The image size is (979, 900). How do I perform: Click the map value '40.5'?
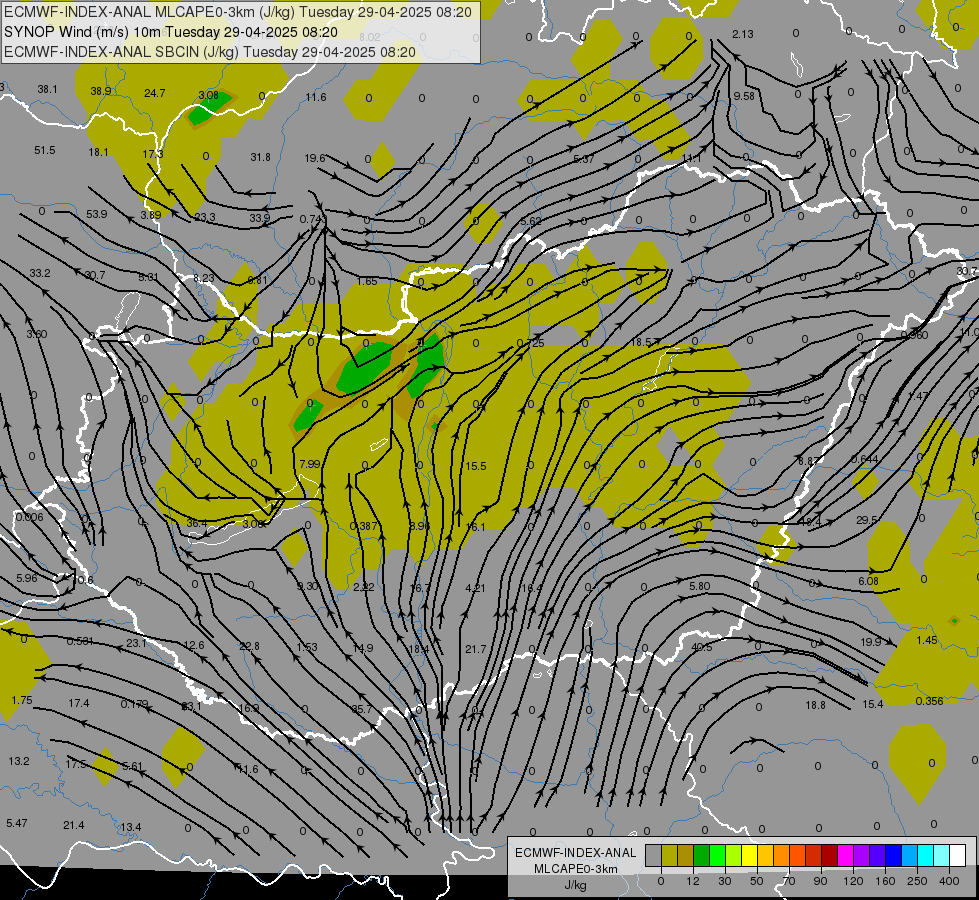[702, 647]
